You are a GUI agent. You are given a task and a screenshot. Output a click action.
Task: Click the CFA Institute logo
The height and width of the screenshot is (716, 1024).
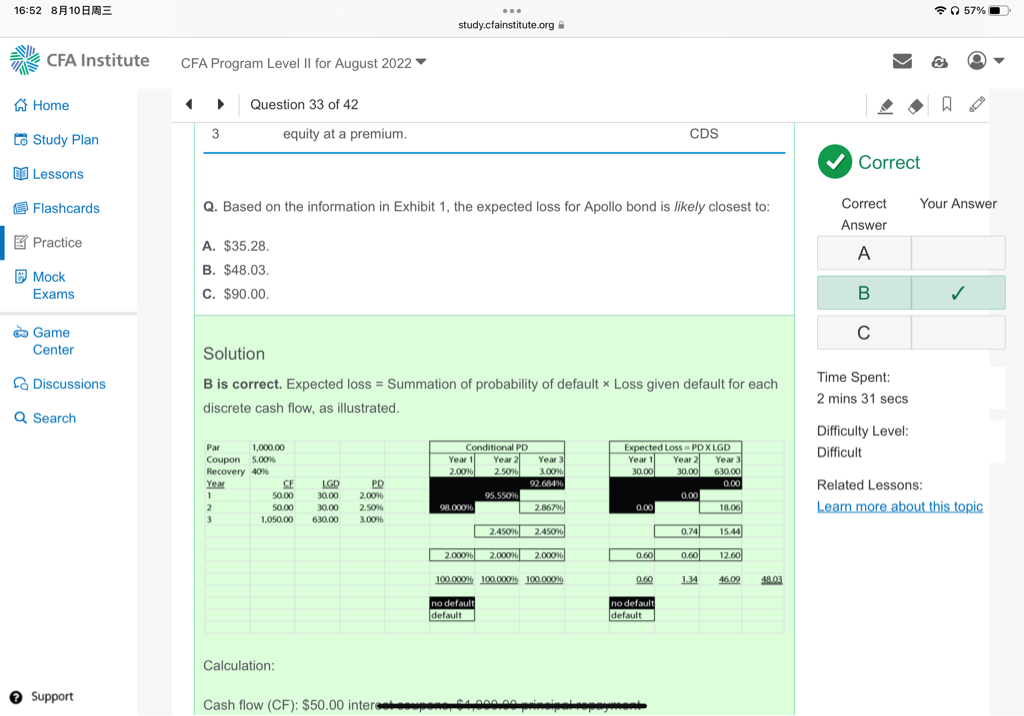point(80,60)
